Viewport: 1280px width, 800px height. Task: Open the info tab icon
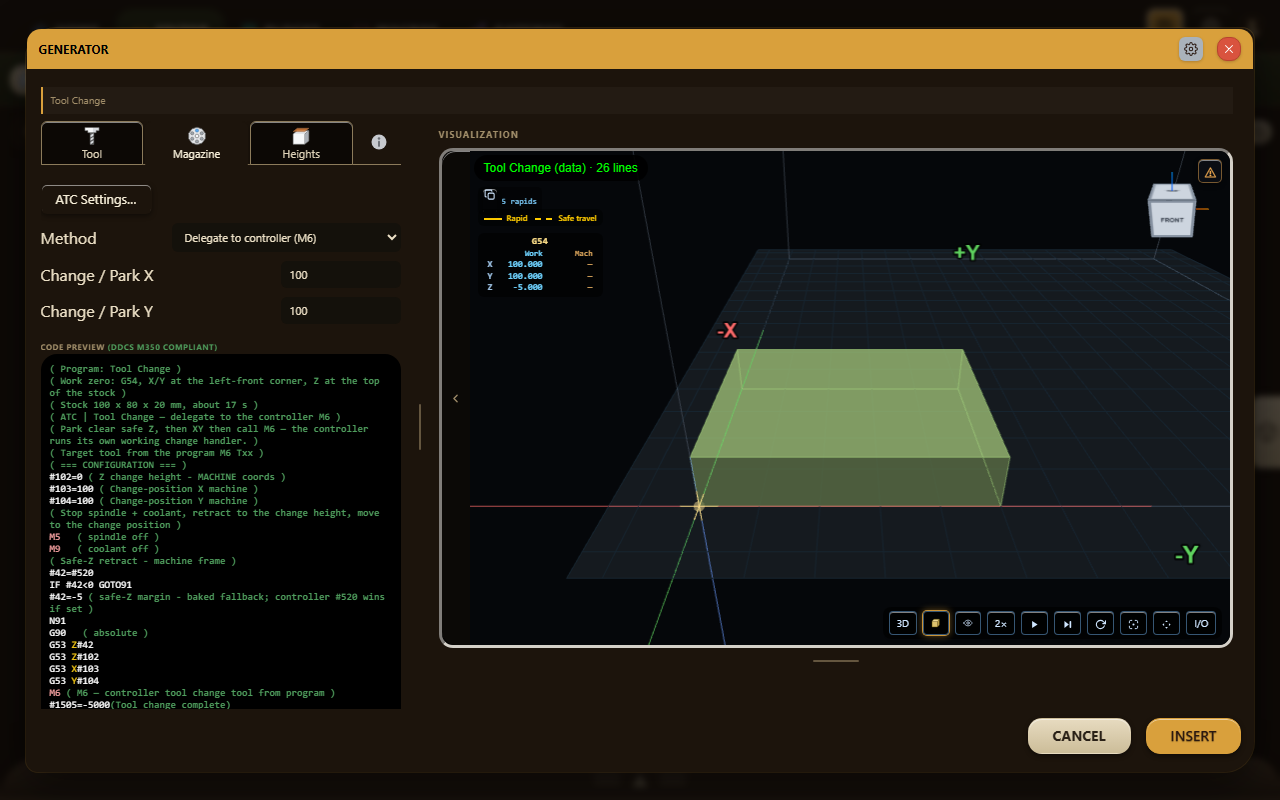379,142
